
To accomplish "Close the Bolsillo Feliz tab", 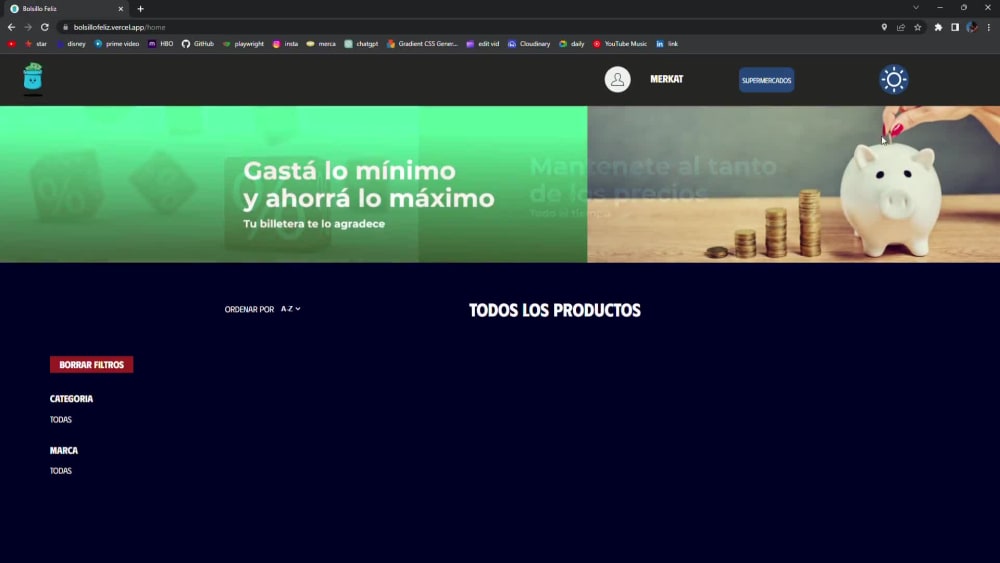I will [x=121, y=9].
